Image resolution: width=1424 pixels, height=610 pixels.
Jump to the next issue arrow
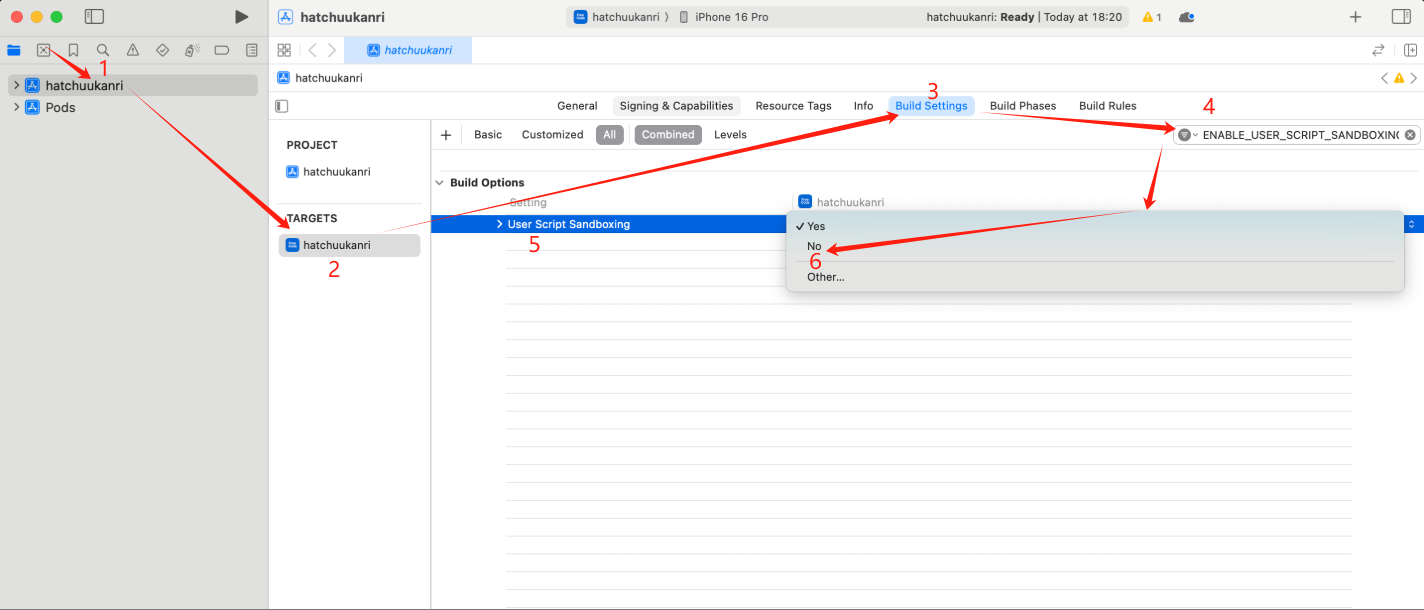pos(1414,78)
